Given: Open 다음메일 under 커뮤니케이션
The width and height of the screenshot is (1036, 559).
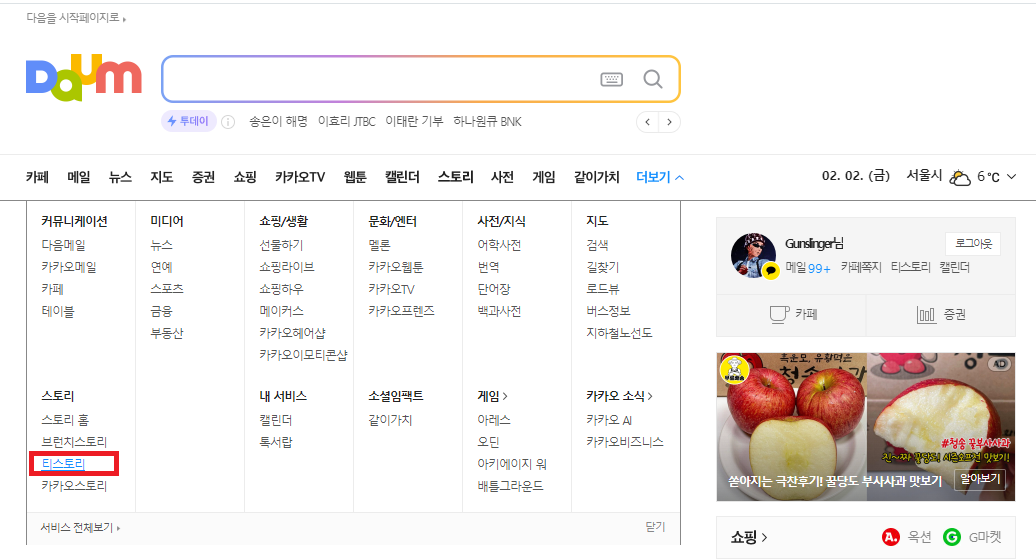Looking at the screenshot, I should click(x=63, y=245).
